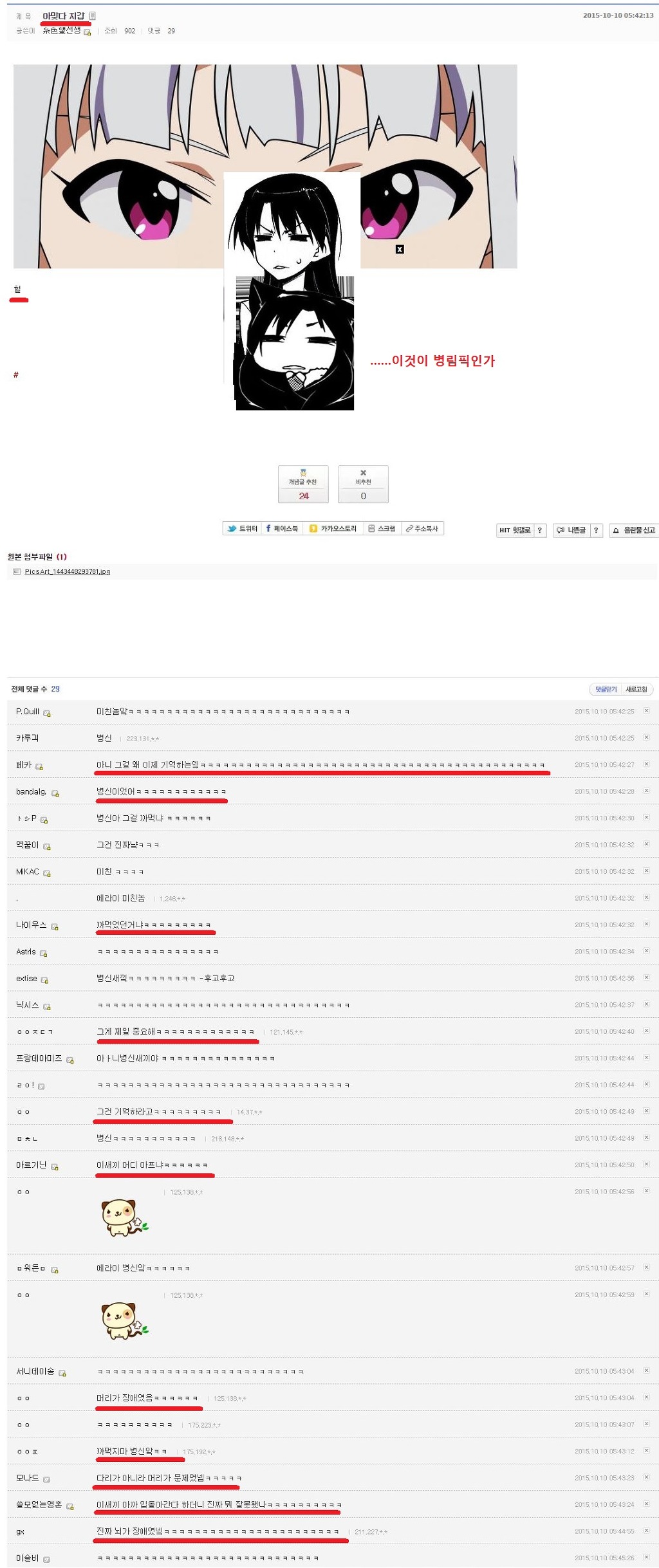Viewport: 659px width, 1568px height.
Task: Click the IP 223.131.*.* on 카루긔's comment
Action: pos(142,739)
